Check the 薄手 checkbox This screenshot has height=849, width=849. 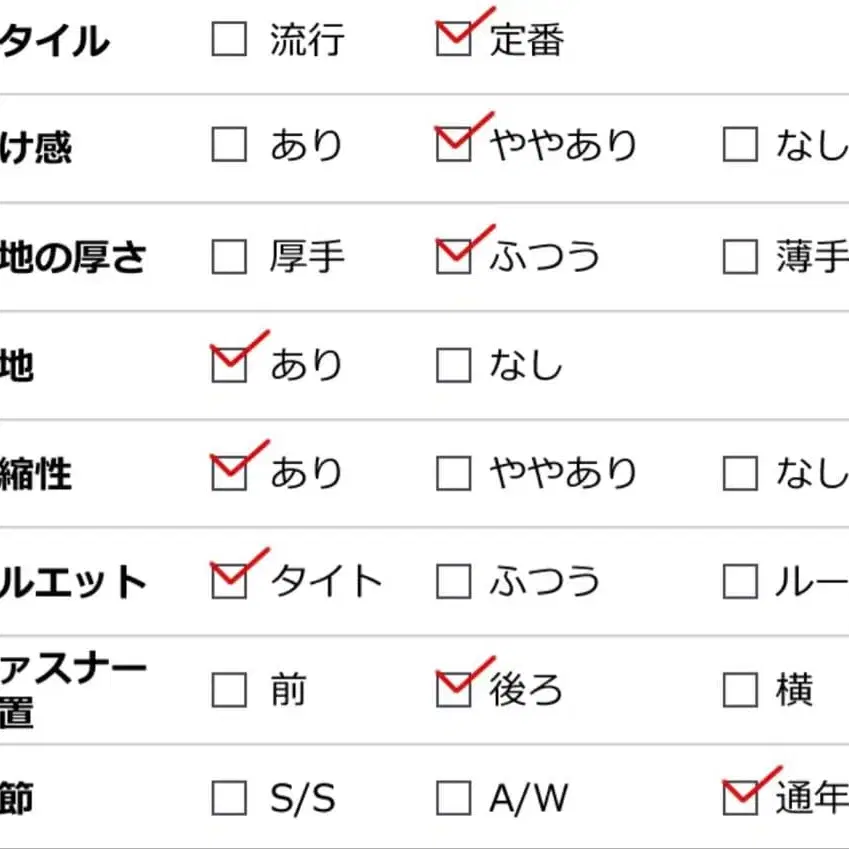[740, 257]
